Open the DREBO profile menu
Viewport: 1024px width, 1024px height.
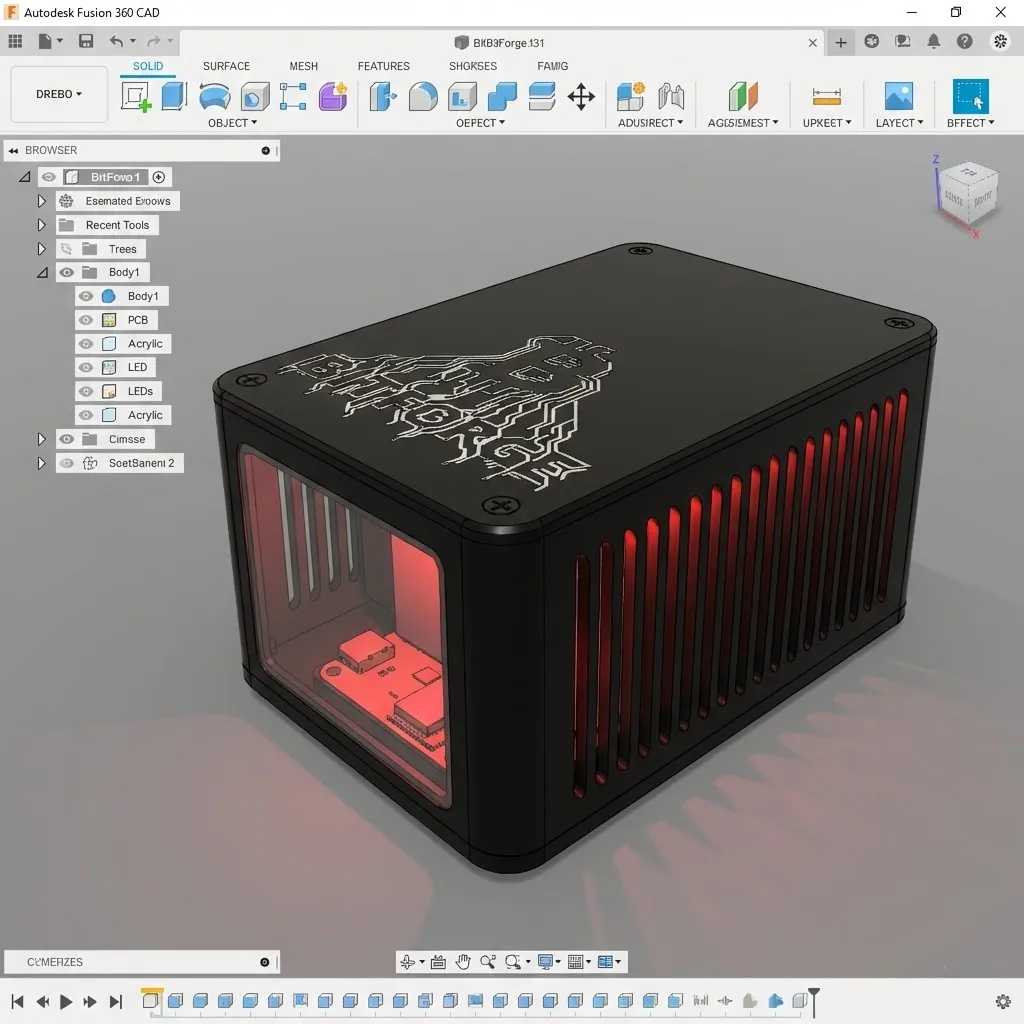[x=57, y=93]
